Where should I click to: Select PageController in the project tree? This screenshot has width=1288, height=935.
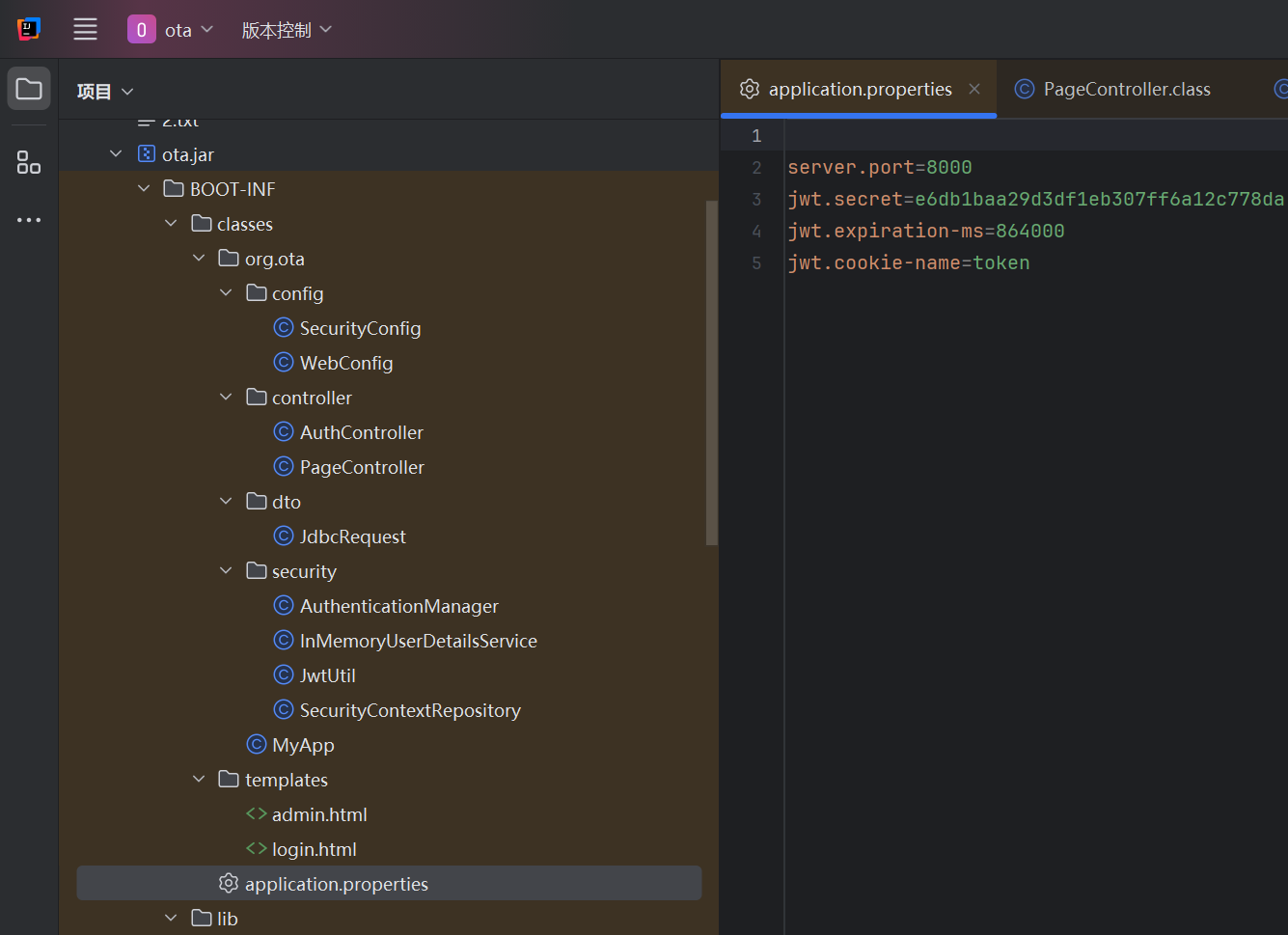(362, 467)
